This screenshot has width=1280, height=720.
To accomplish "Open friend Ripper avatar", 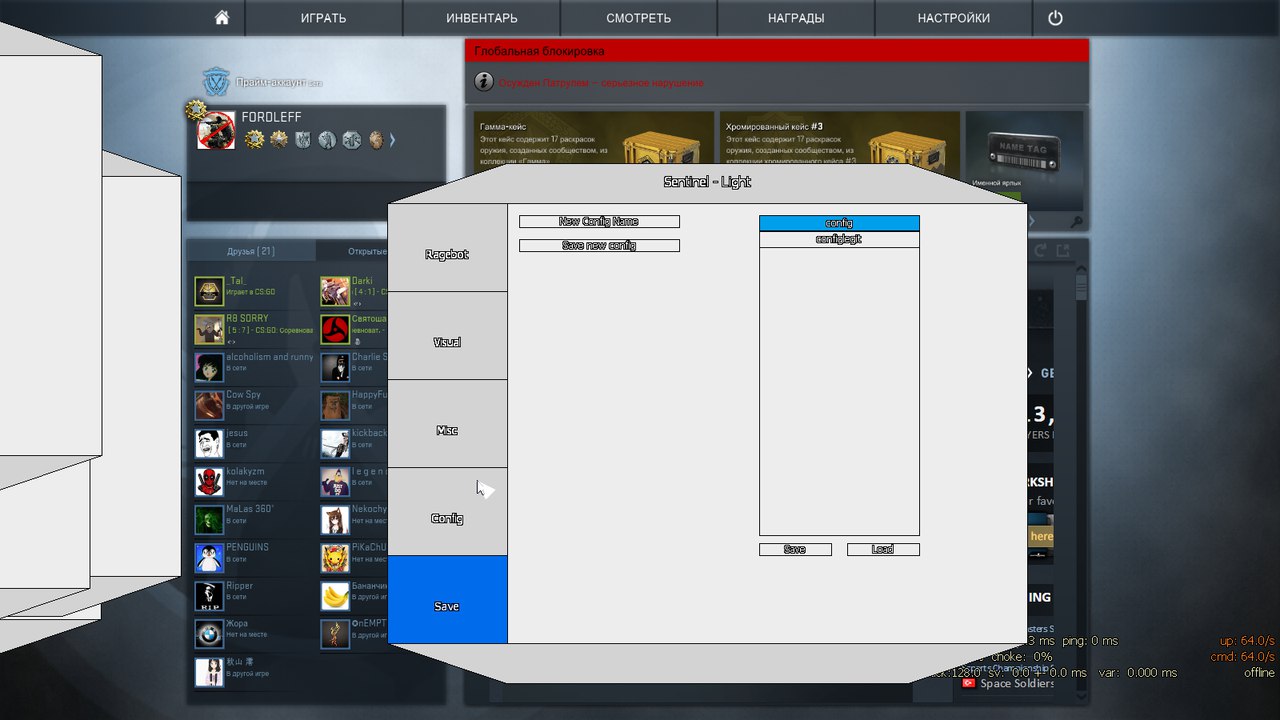I will coord(209,596).
